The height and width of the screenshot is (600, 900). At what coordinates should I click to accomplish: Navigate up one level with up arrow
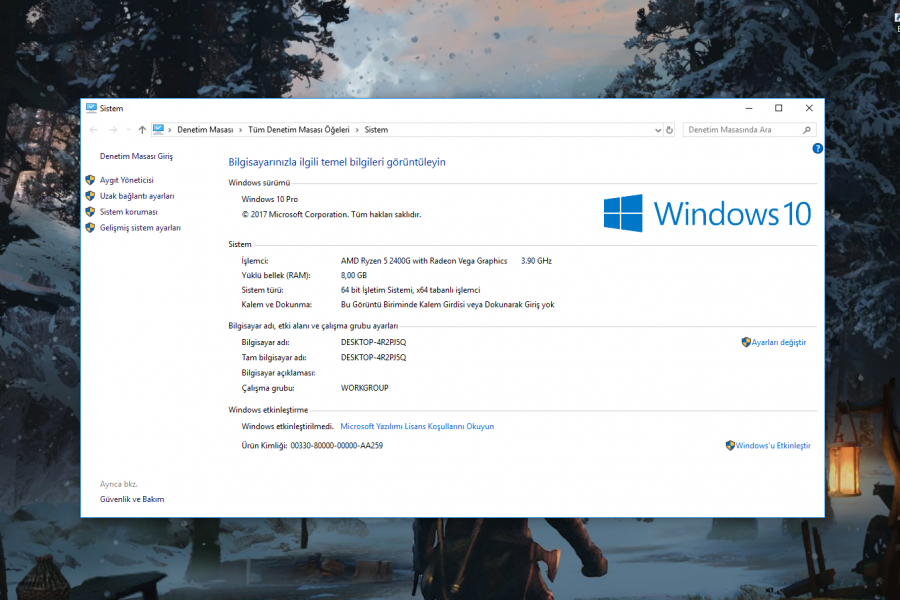click(x=142, y=130)
